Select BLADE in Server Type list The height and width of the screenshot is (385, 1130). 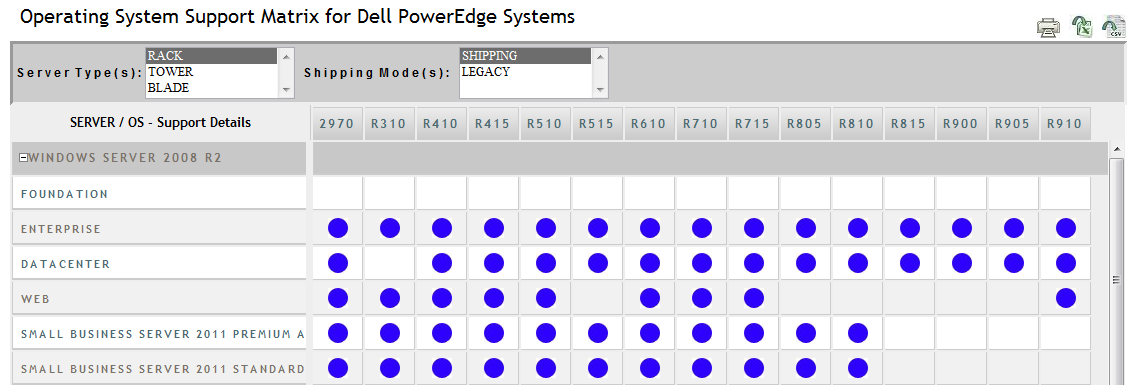(x=212, y=88)
